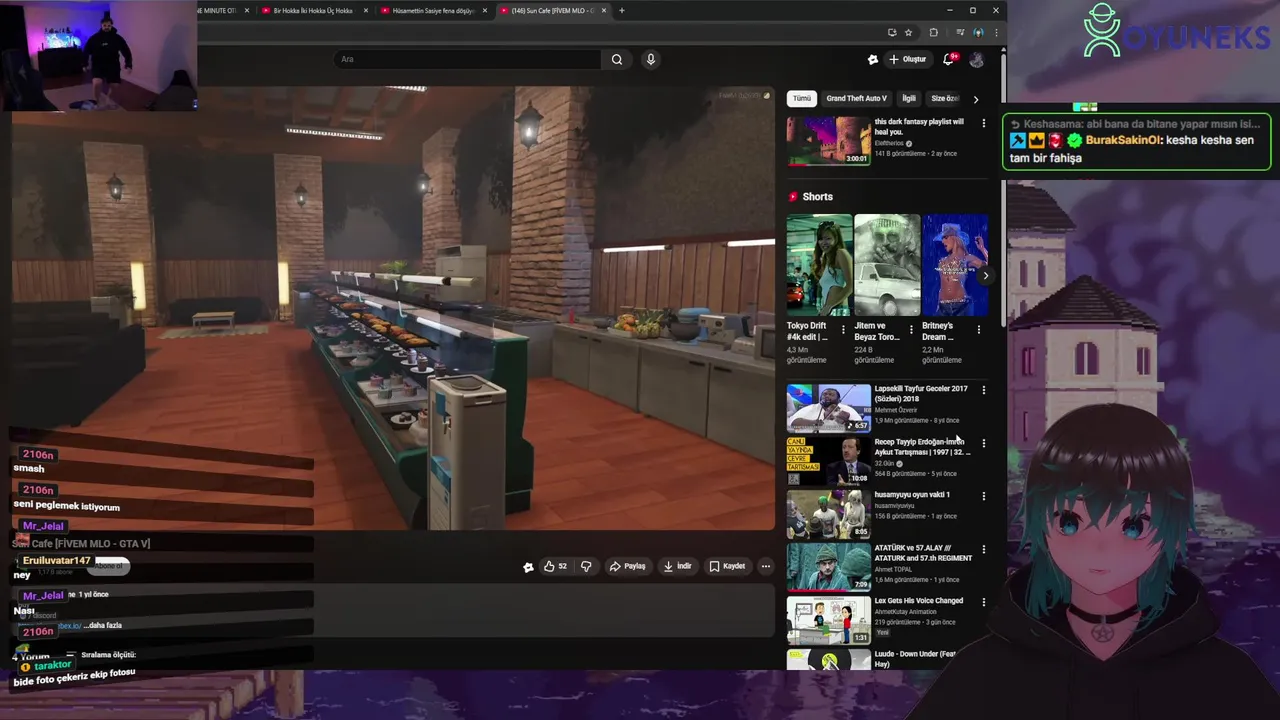Click Mehmet Özverir channel name

[896, 410]
